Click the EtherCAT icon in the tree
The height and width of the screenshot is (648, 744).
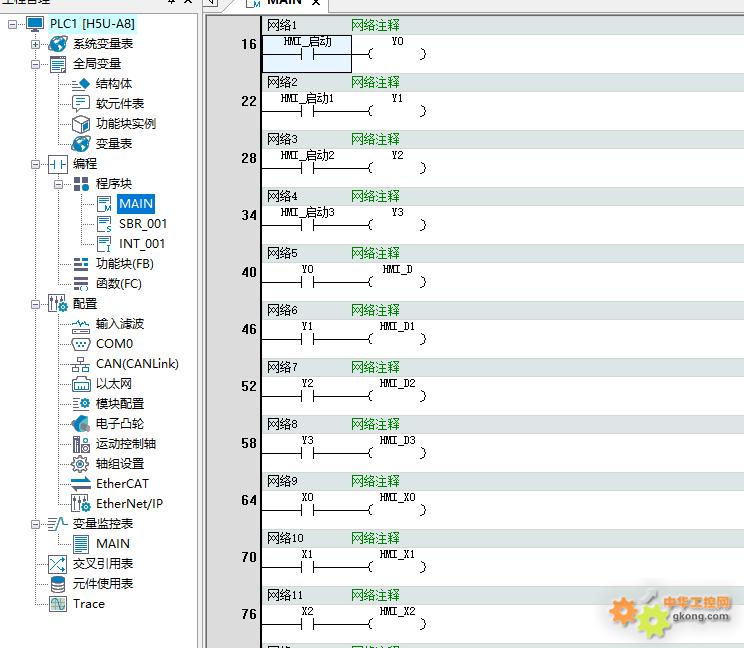(x=81, y=484)
